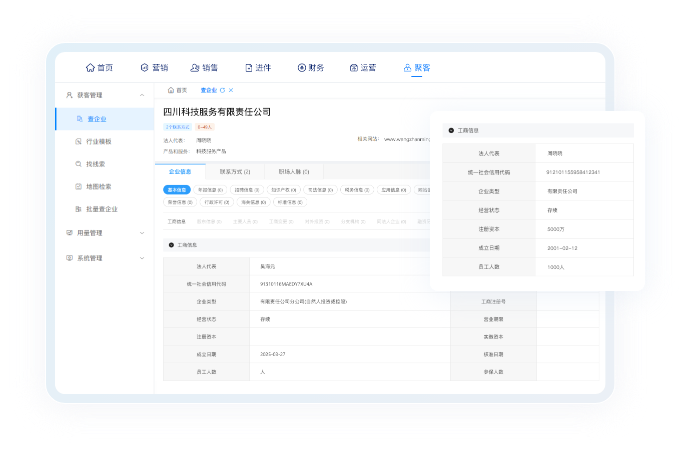Viewport: 690px width, 452px height.
Task: Click the 营销 icon in top navigation
Action: [x=143, y=68]
